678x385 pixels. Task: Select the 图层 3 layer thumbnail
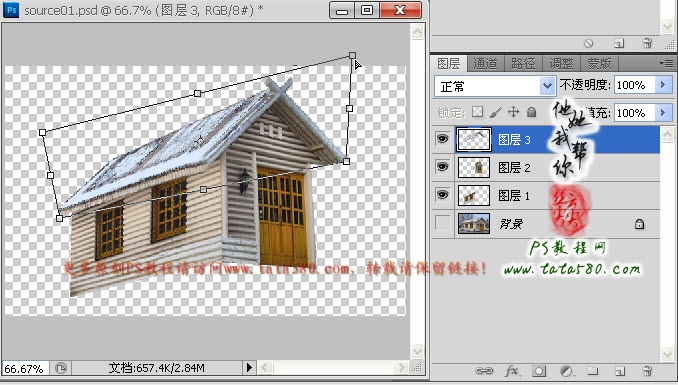click(474, 139)
